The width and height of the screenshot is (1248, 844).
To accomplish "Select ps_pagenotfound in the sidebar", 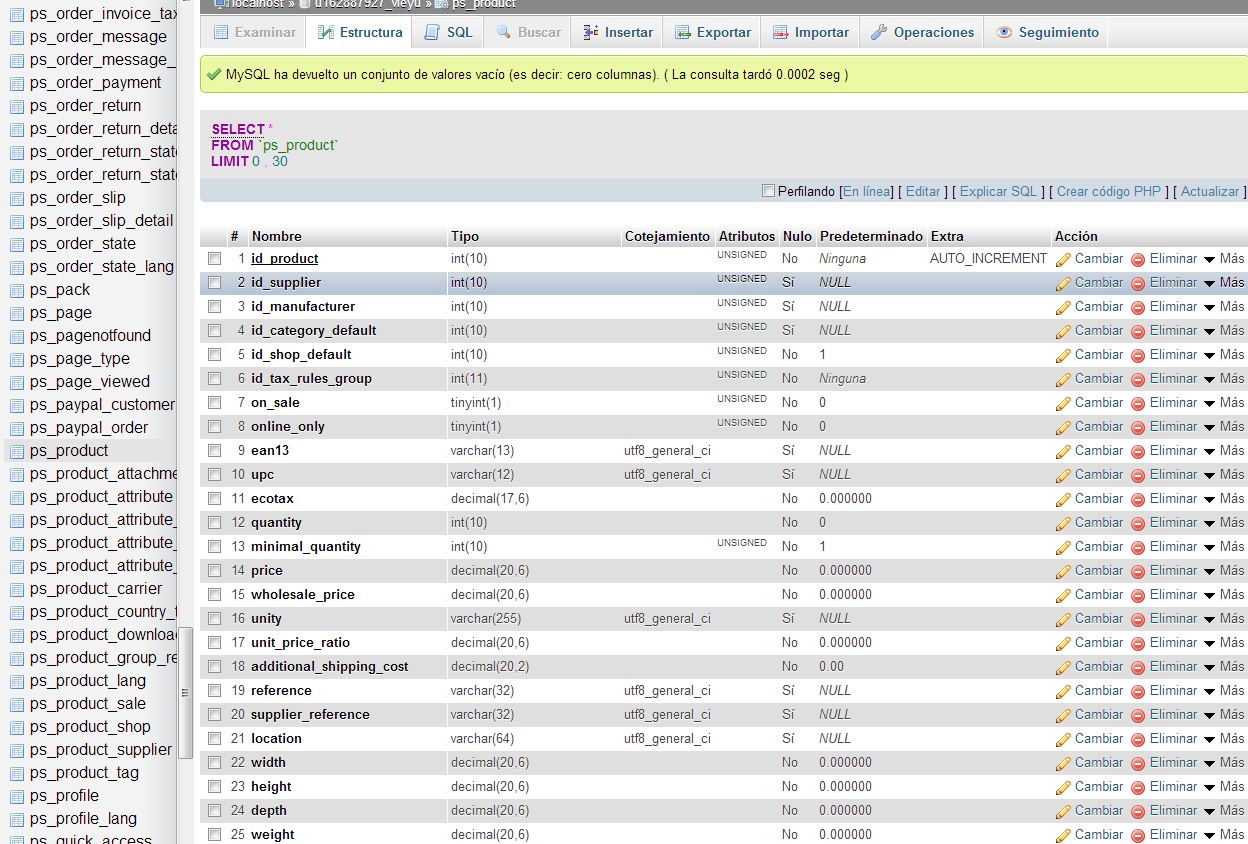I will pyautogui.click(x=90, y=336).
